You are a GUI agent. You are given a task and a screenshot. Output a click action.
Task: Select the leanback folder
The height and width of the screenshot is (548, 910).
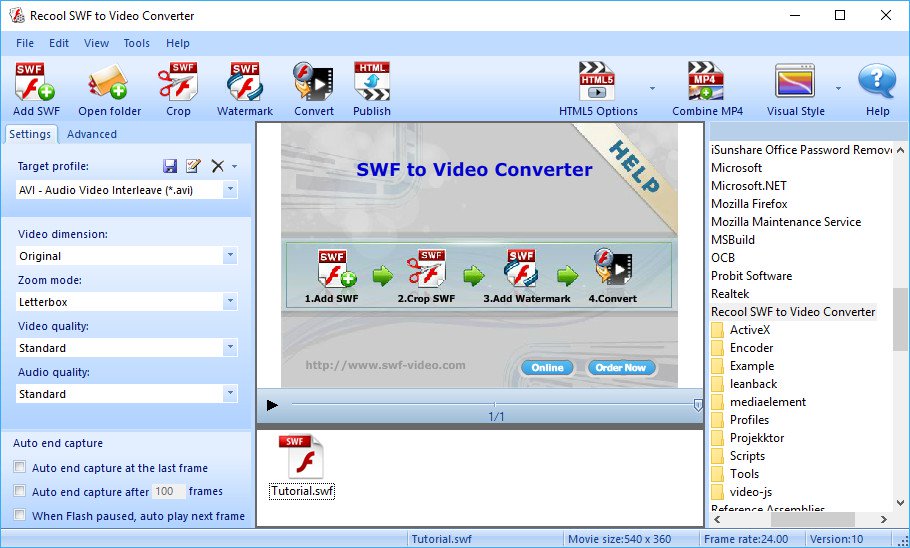pyautogui.click(x=753, y=384)
